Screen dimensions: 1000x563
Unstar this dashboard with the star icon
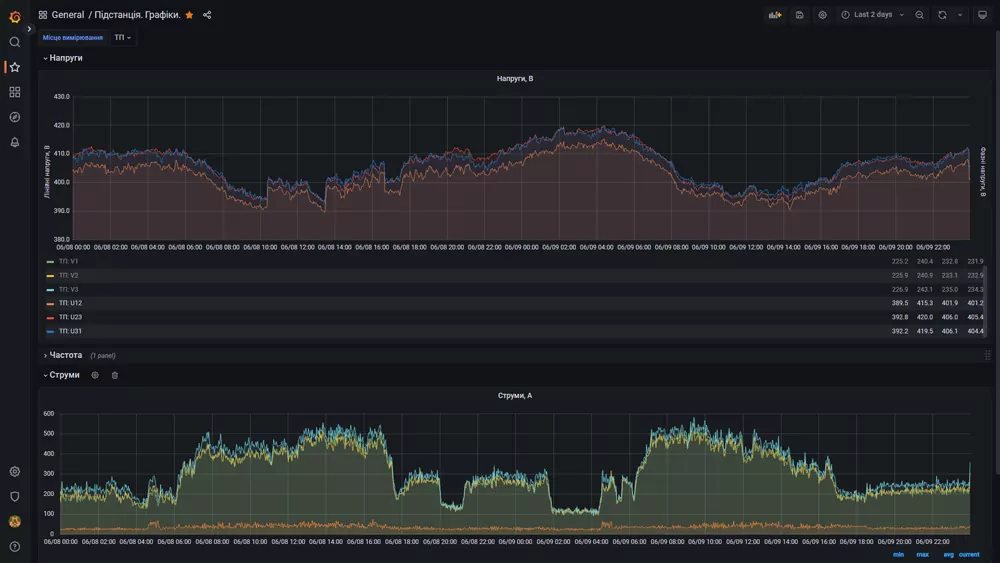189,15
